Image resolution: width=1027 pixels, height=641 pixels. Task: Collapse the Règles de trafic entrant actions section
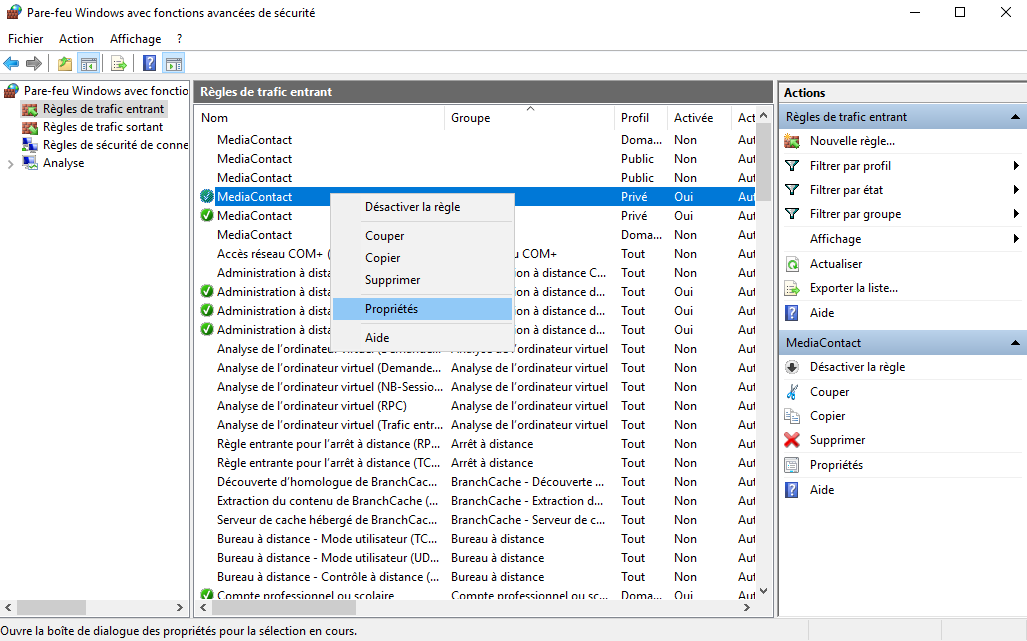click(1015, 117)
